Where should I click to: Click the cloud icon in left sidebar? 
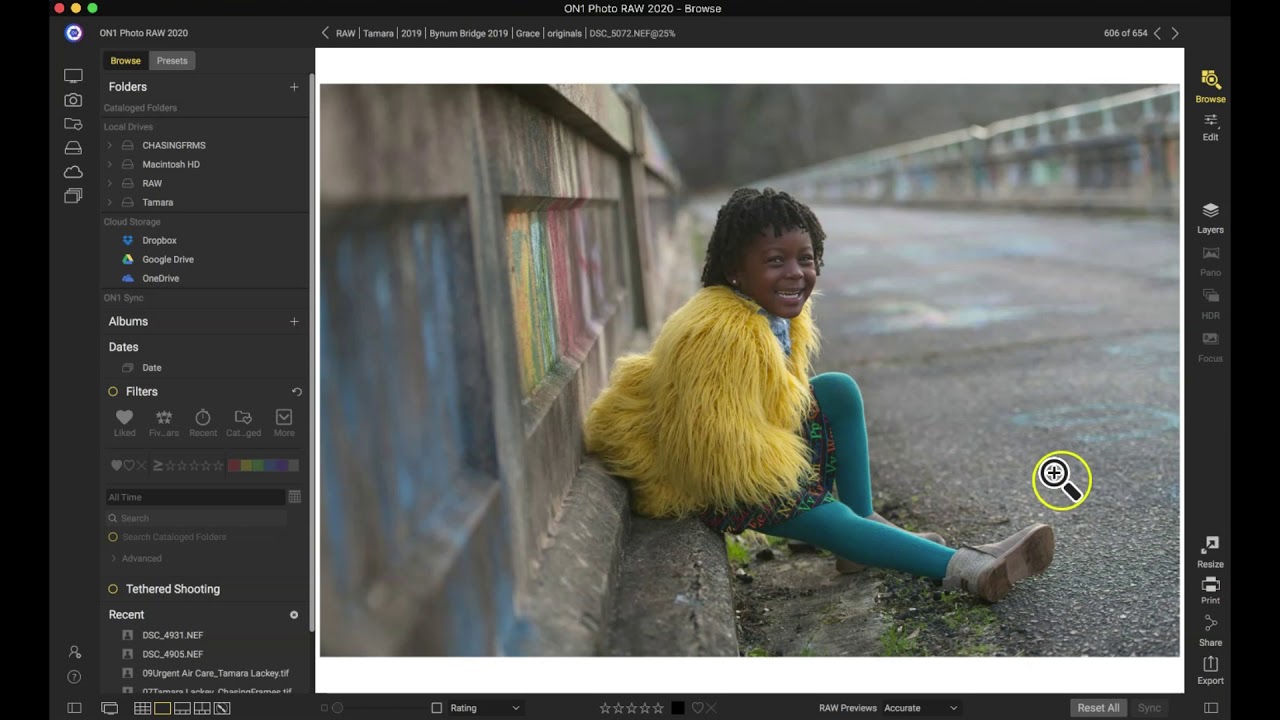pyautogui.click(x=73, y=172)
